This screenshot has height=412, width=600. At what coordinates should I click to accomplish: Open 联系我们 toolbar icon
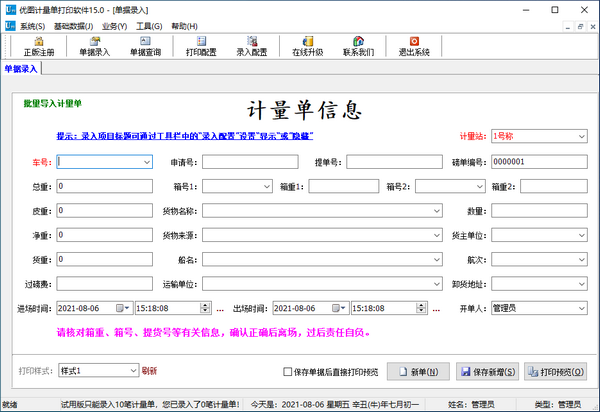click(359, 45)
